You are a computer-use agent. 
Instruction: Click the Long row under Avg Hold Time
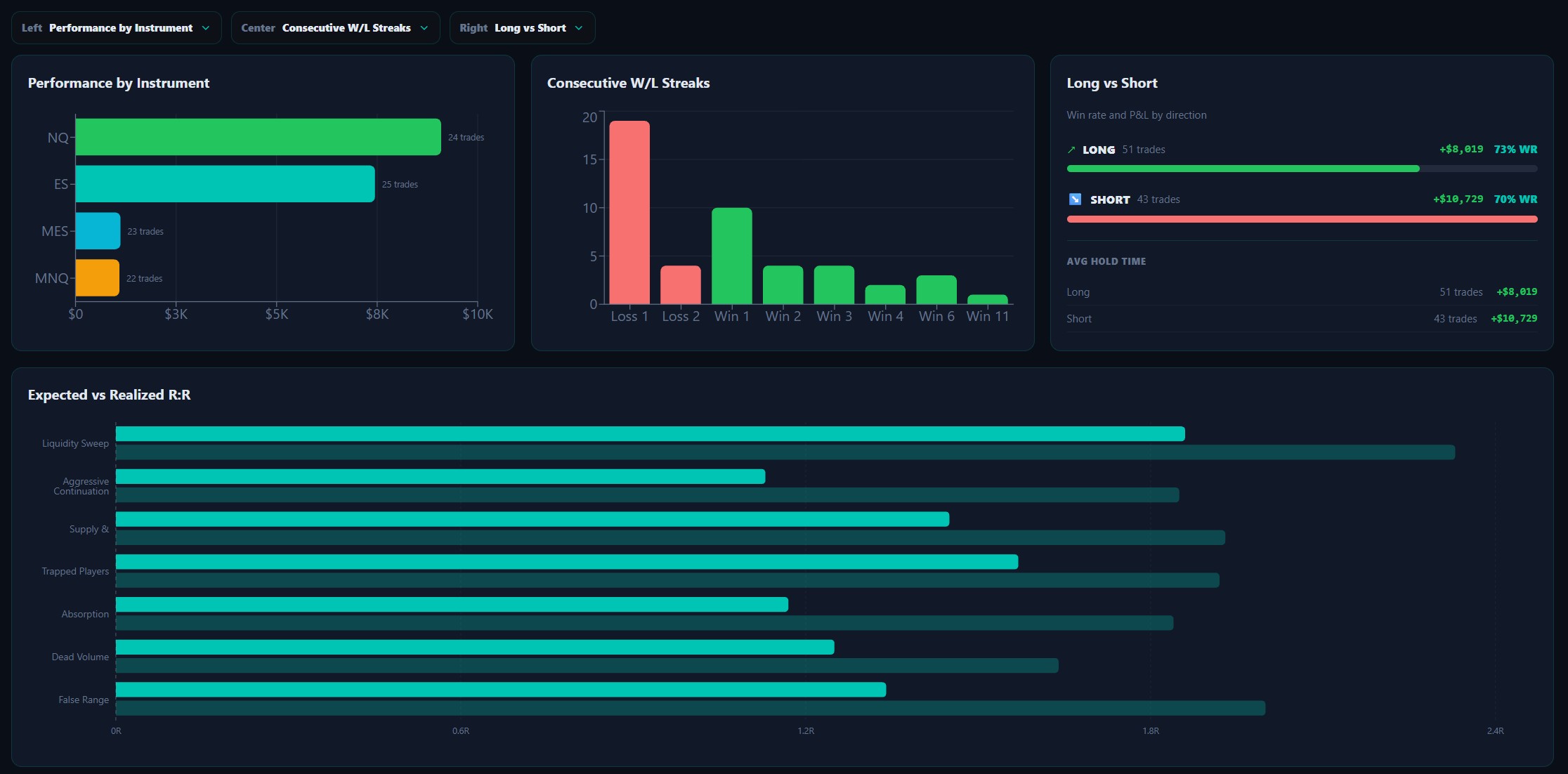coord(1302,292)
